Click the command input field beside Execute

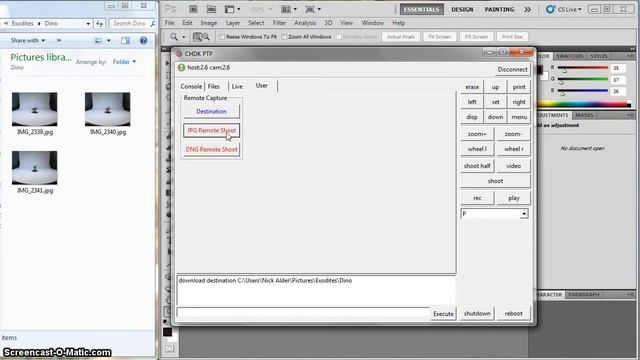303,313
